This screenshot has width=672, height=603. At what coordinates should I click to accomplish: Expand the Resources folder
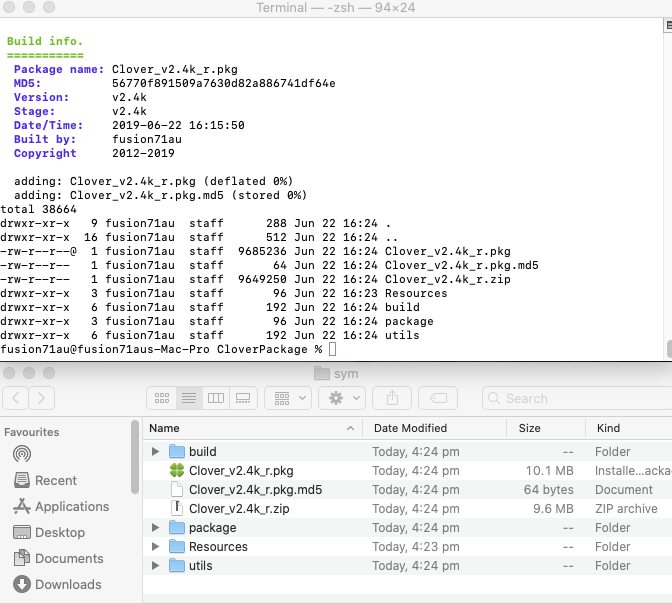(x=156, y=546)
